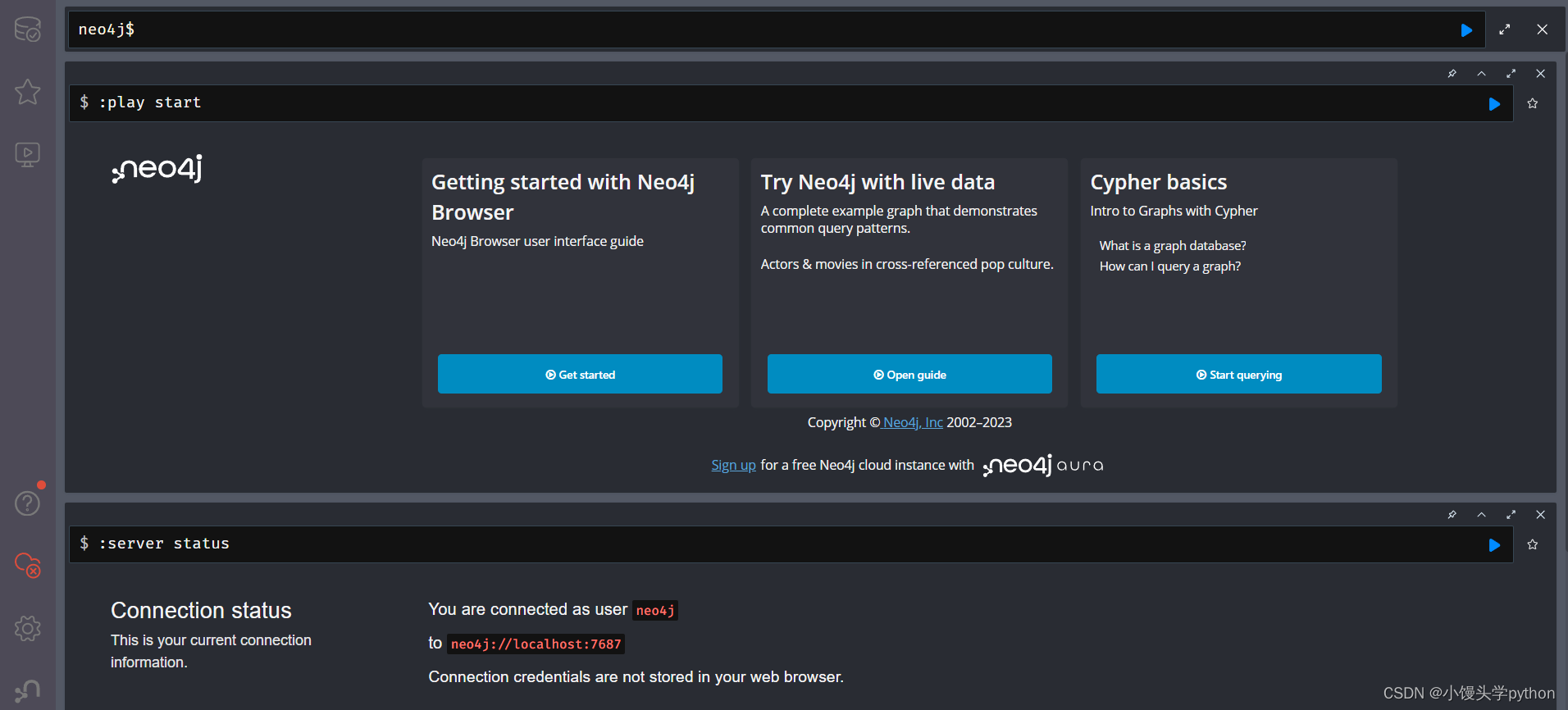
Task: Save :play start as favorite
Action: 1533,103
